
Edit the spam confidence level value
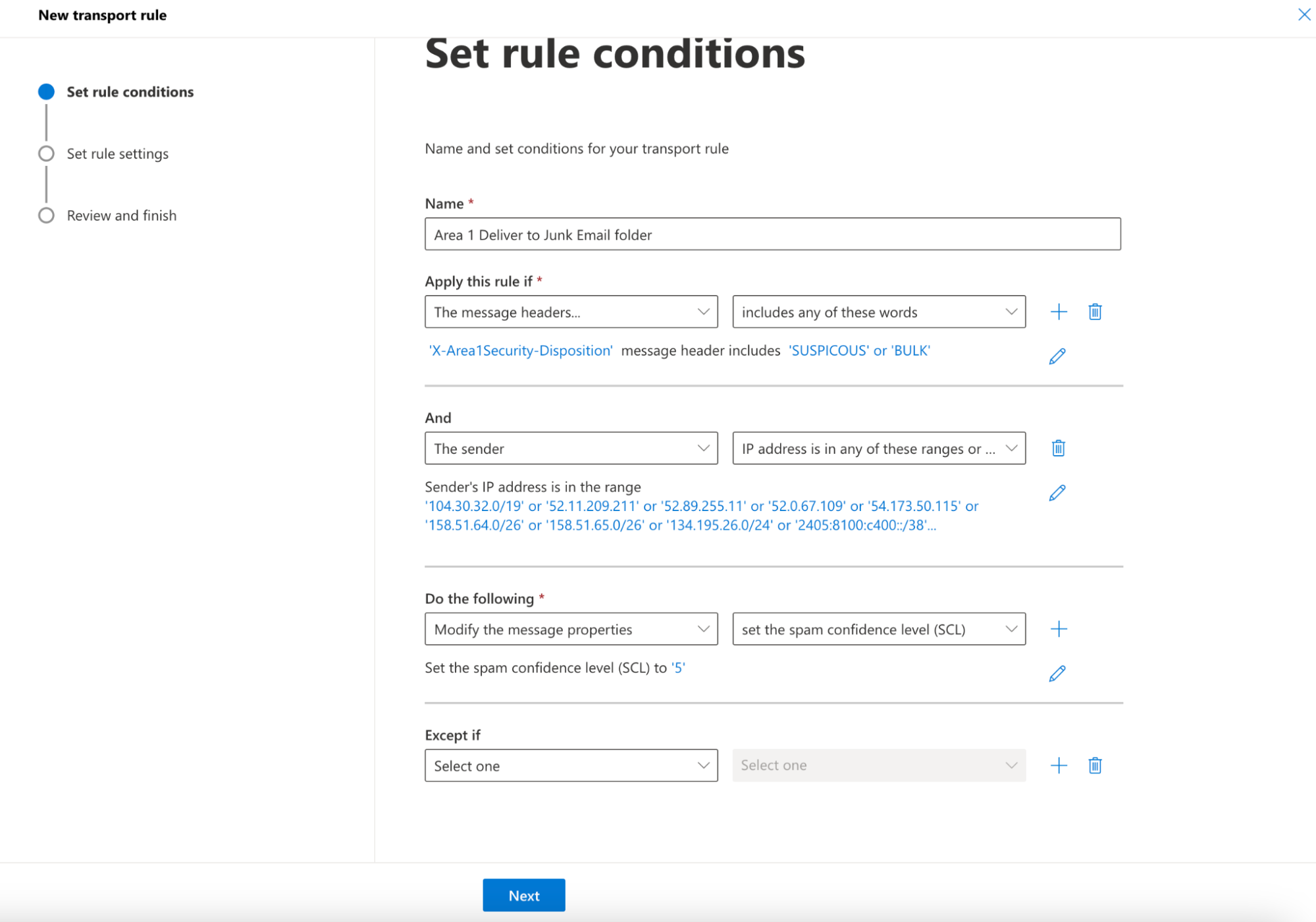pyautogui.click(x=1057, y=672)
